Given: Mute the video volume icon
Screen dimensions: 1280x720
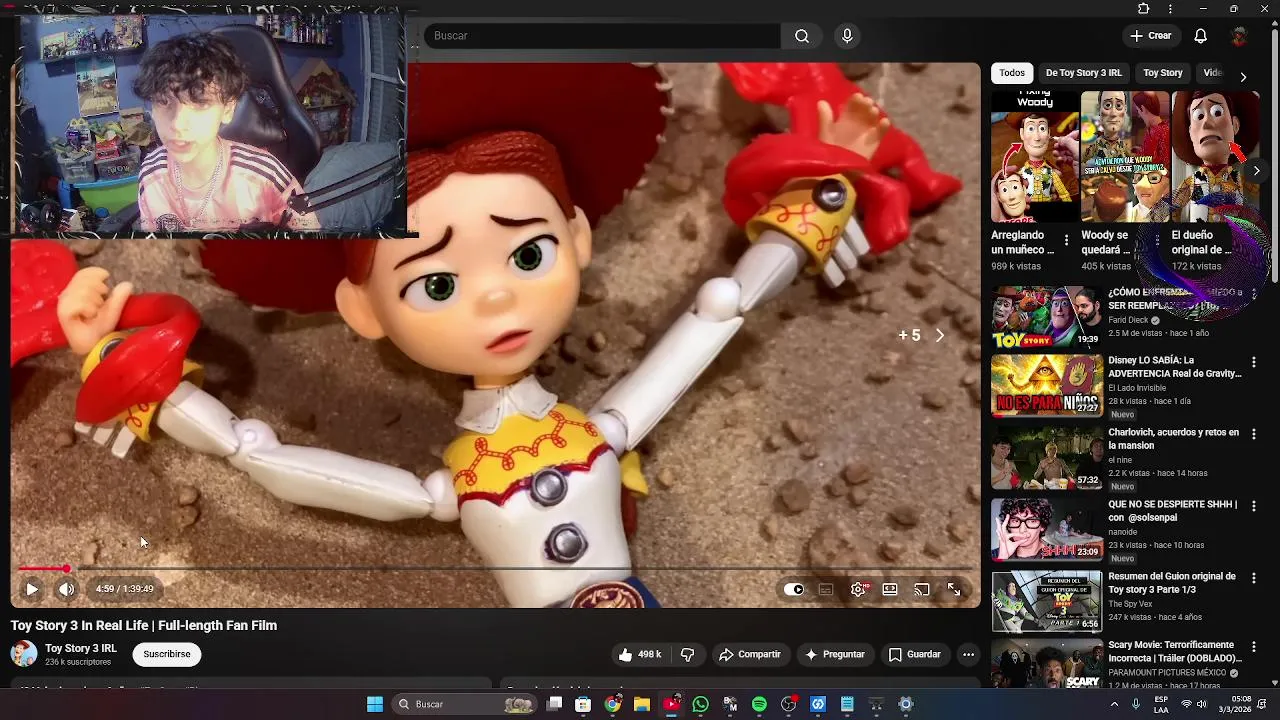Looking at the screenshot, I should (66, 589).
